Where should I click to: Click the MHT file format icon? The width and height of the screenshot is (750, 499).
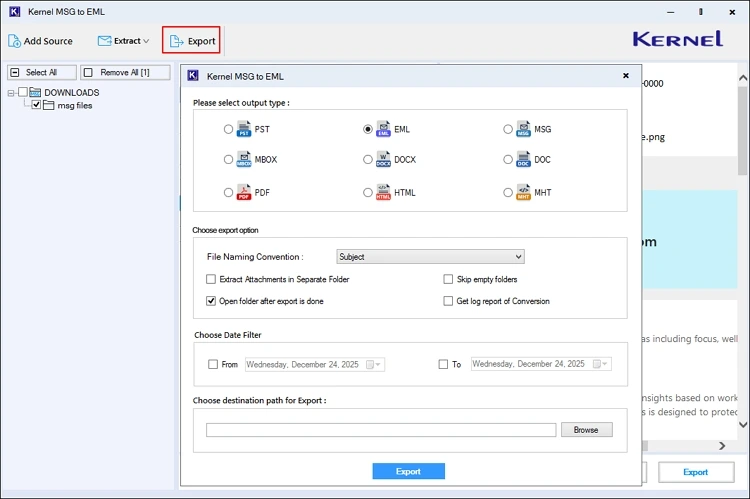coord(524,192)
